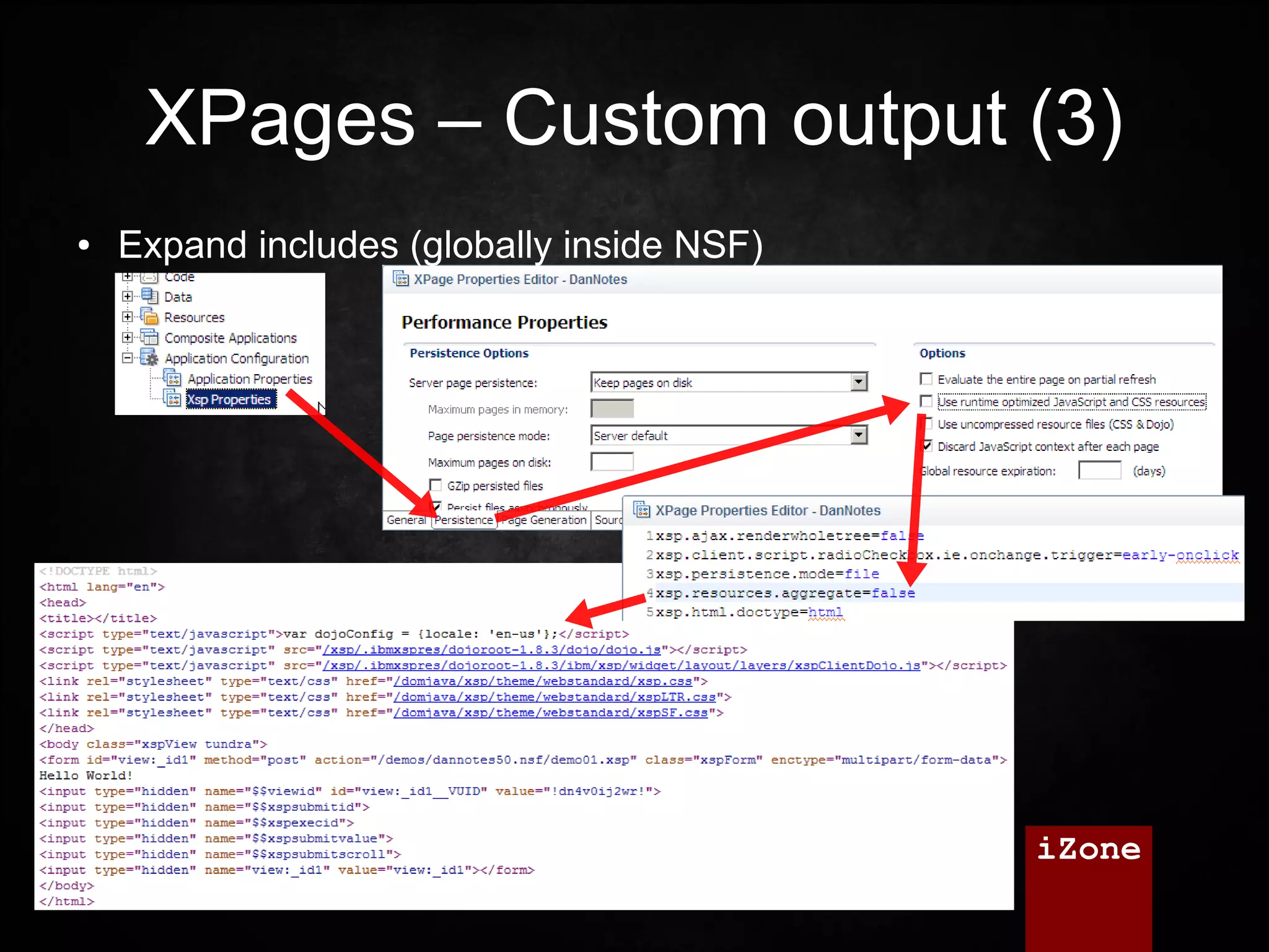Click the Persistence Options section heading
Image resolution: width=1269 pixels, height=952 pixels.
[469, 353]
